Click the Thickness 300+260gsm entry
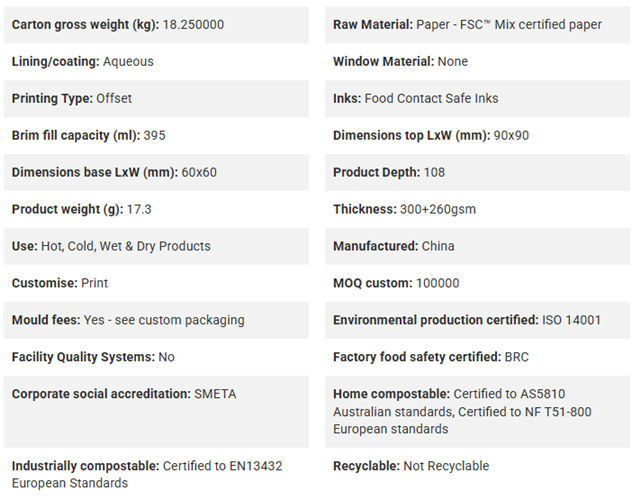Viewport: 640px width, 500px height. click(477, 209)
